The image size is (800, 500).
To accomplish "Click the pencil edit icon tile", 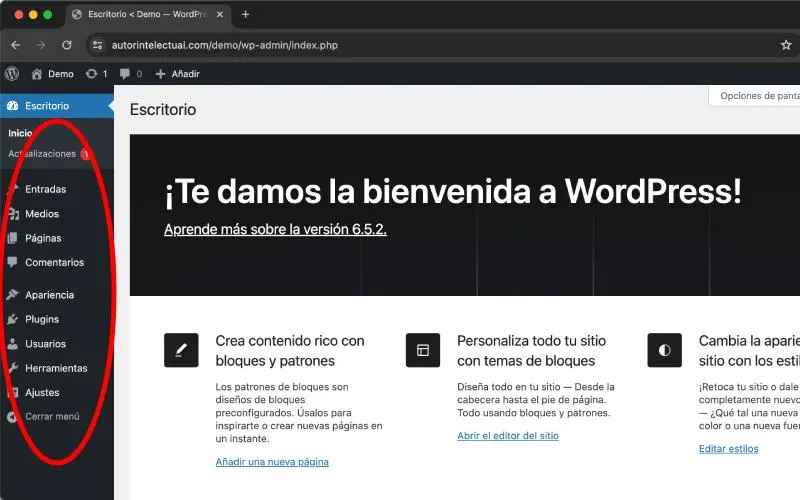I will click(181, 350).
